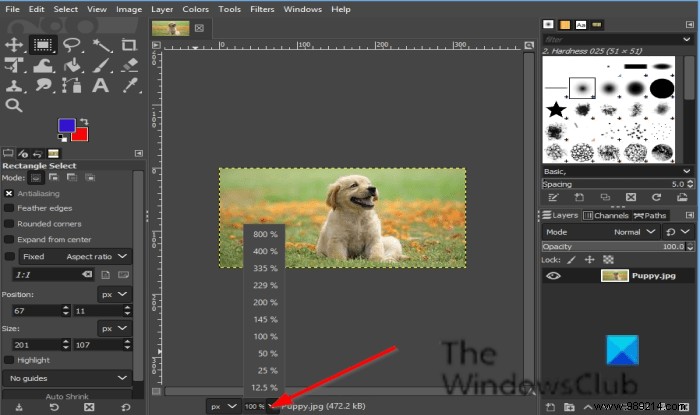Image resolution: width=700 pixels, height=415 pixels.
Task: Open the File menu
Action: pyautogui.click(x=12, y=9)
